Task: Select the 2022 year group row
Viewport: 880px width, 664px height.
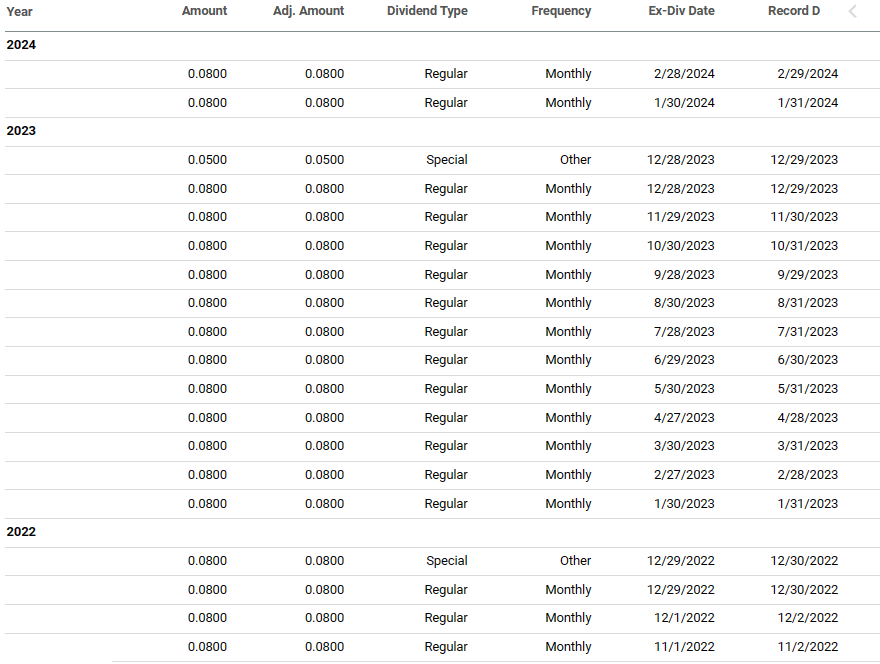Action: [x=442, y=532]
